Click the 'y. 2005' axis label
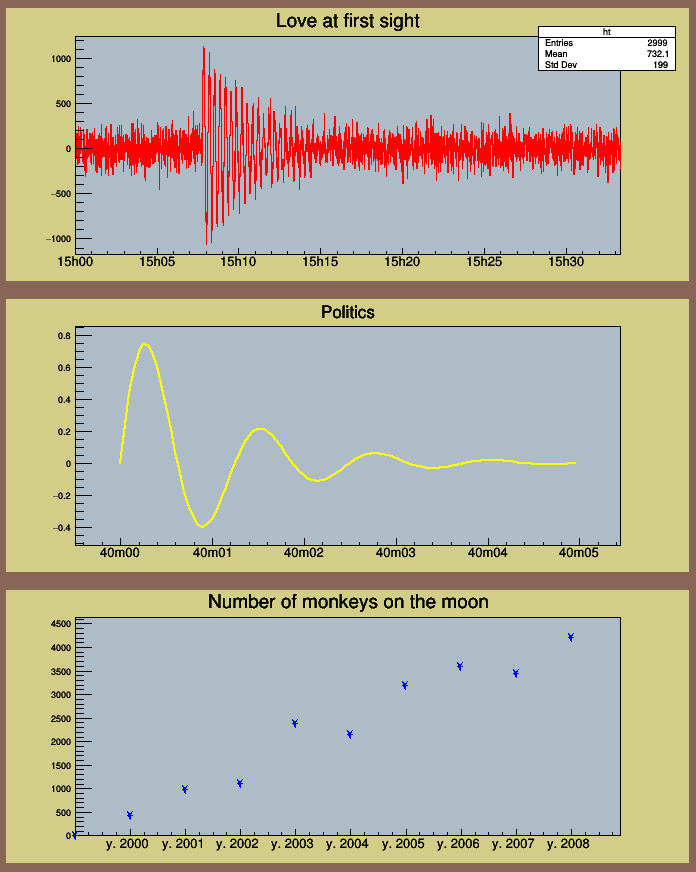 tap(403, 844)
